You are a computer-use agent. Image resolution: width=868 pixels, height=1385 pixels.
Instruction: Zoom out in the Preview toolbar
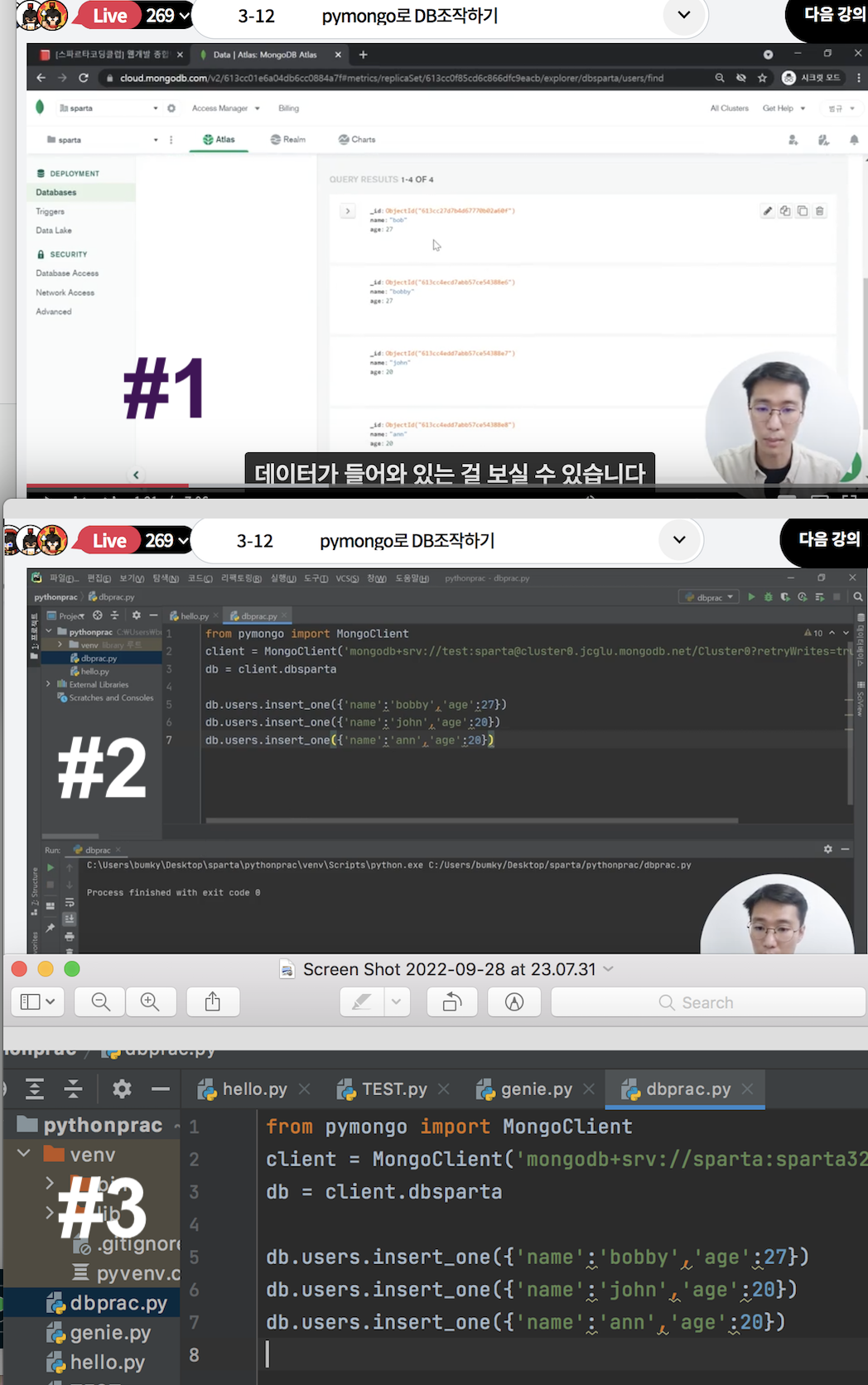click(100, 1001)
